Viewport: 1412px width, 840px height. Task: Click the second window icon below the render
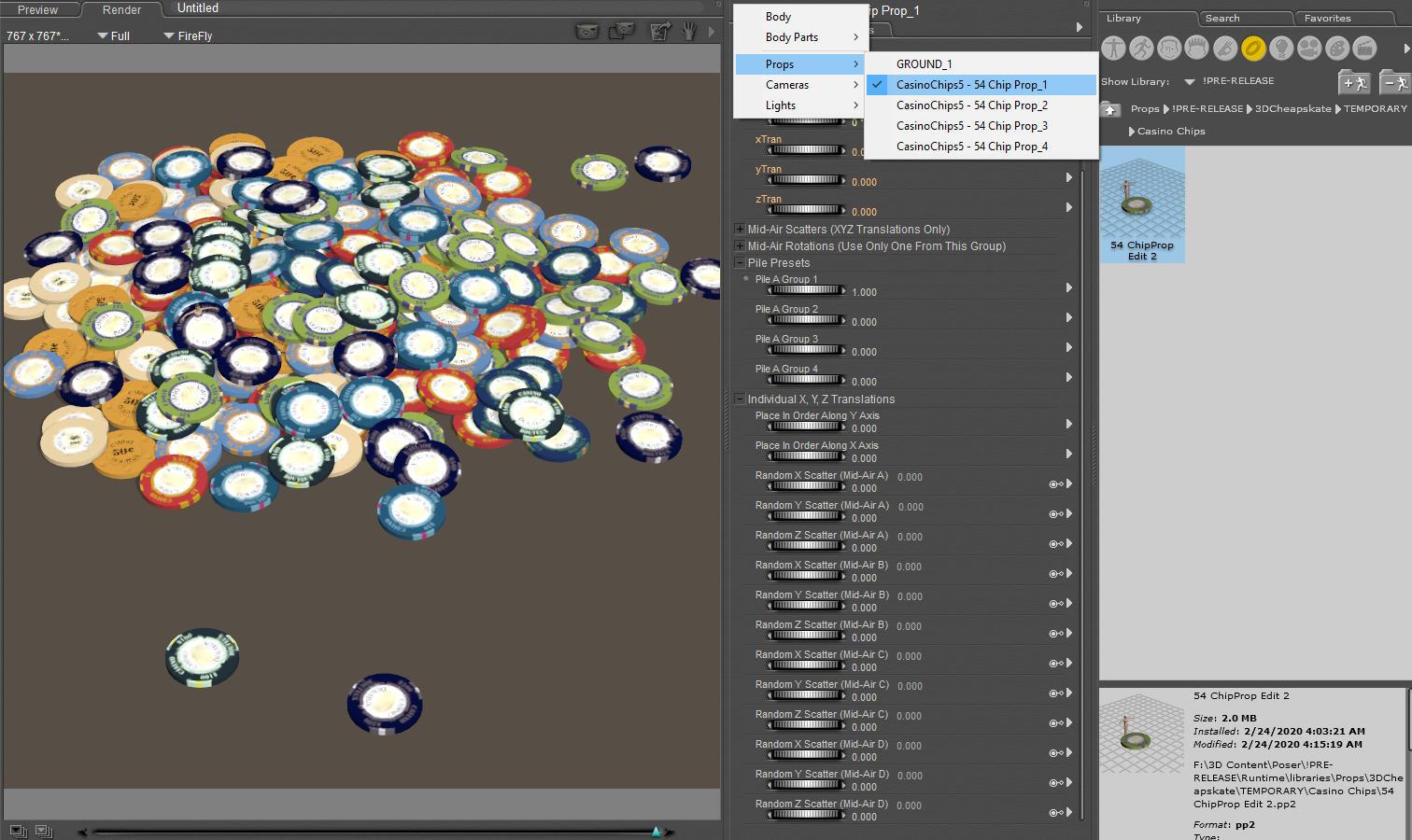point(44,831)
